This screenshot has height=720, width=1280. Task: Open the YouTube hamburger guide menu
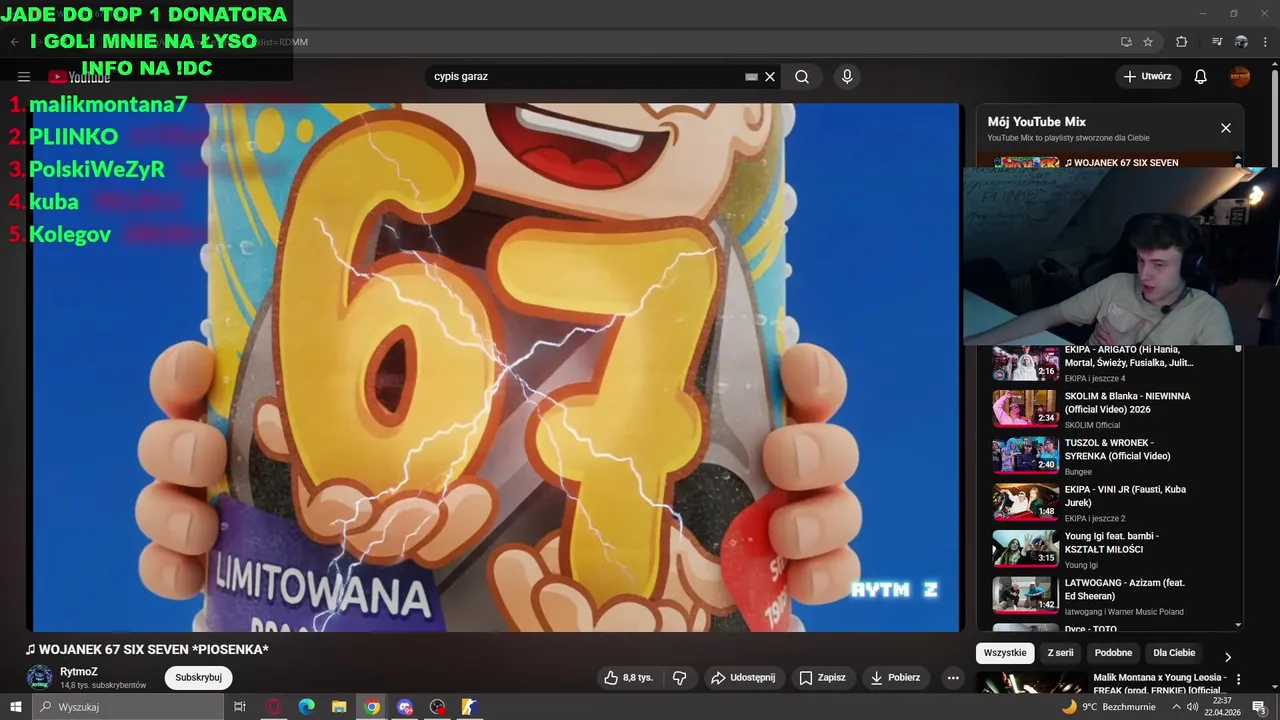(x=24, y=77)
